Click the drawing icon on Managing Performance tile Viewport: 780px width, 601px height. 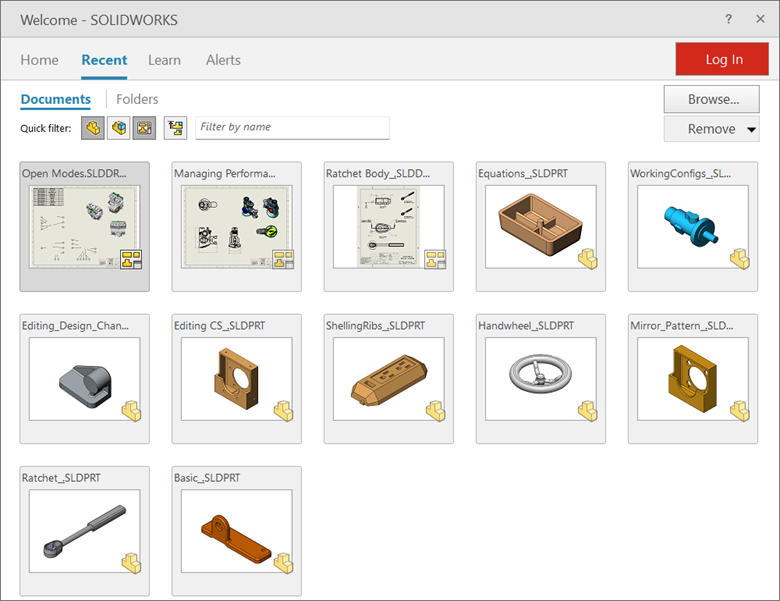pyautogui.click(x=284, y=259)
